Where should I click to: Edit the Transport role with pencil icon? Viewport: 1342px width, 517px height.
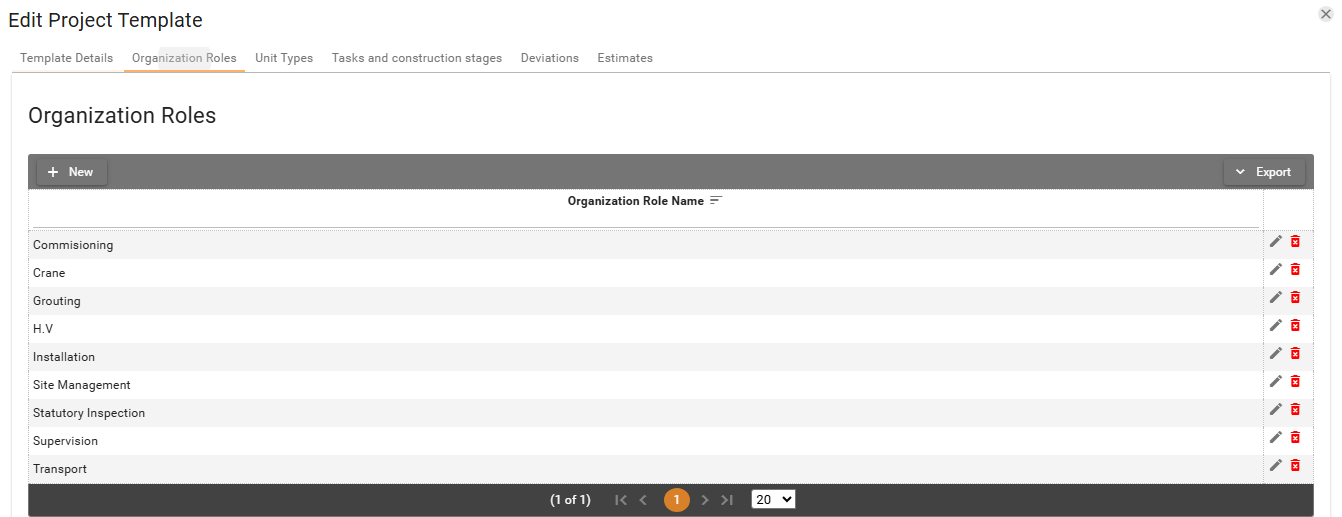[x=1275, y=465]
